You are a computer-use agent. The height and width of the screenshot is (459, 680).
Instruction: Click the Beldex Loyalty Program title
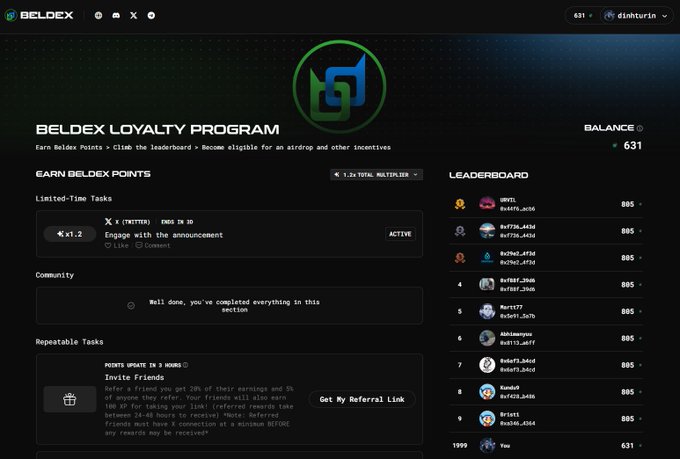(157, 129)
